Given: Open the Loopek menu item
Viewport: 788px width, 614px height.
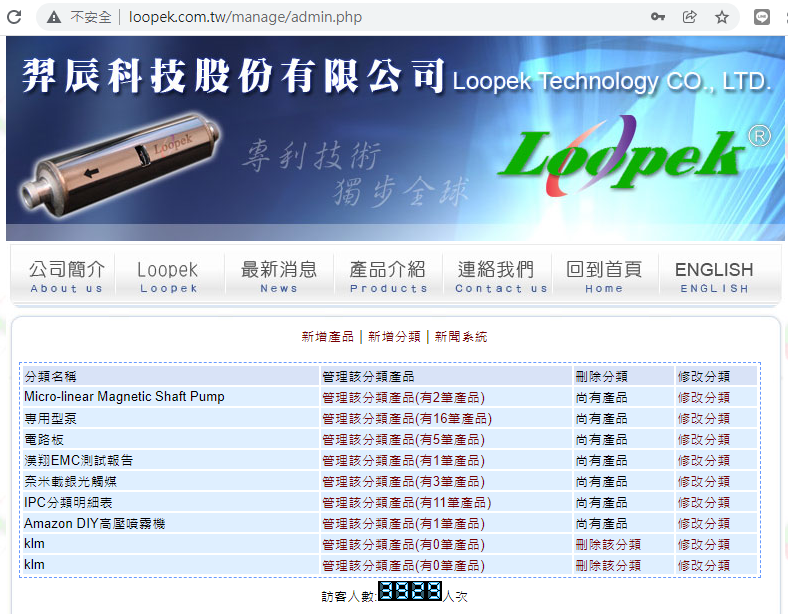Looking at the screenshot, I should click(x=168, y=276).
